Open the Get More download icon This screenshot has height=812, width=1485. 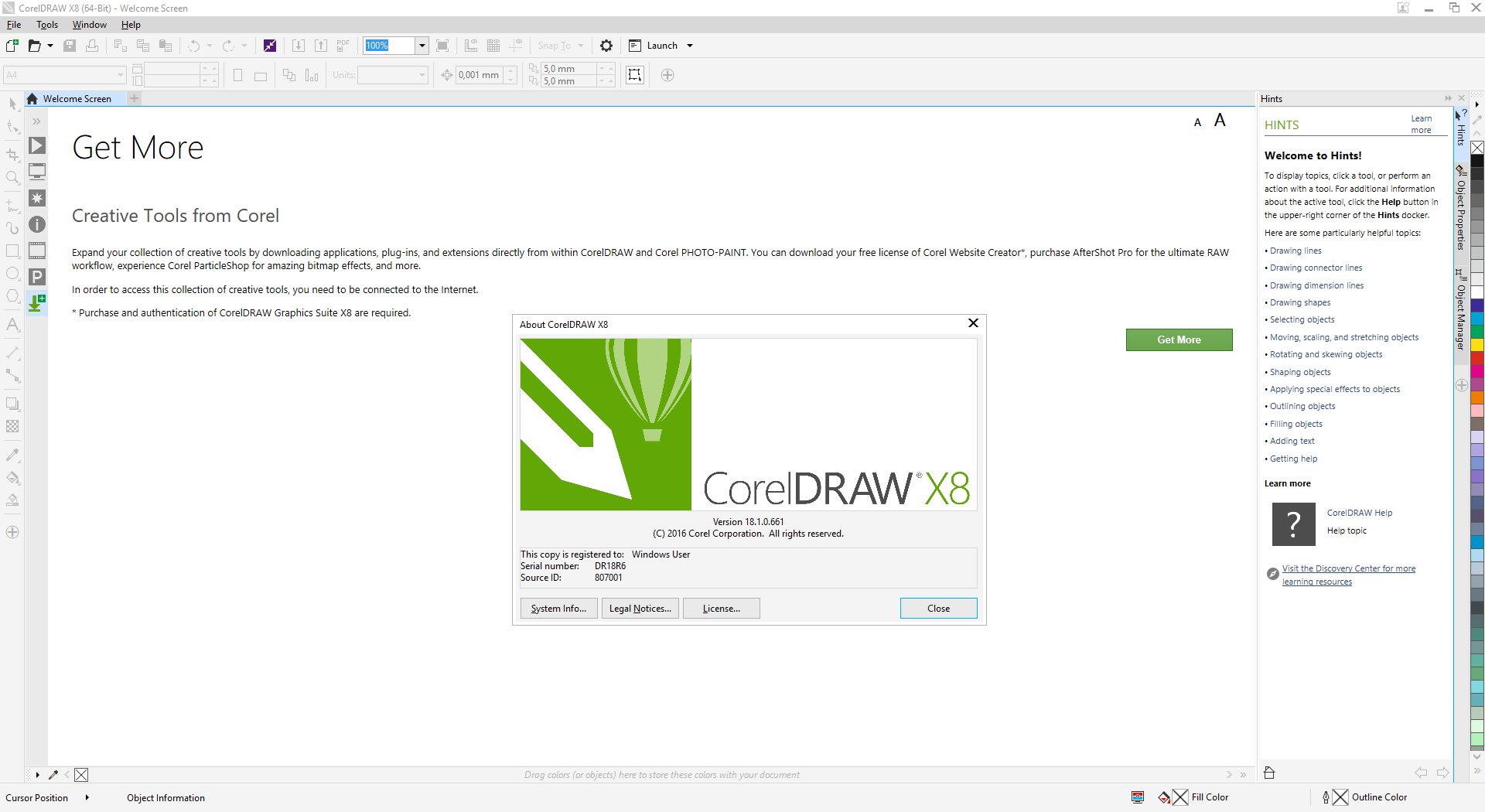click(x=37, y=302)
